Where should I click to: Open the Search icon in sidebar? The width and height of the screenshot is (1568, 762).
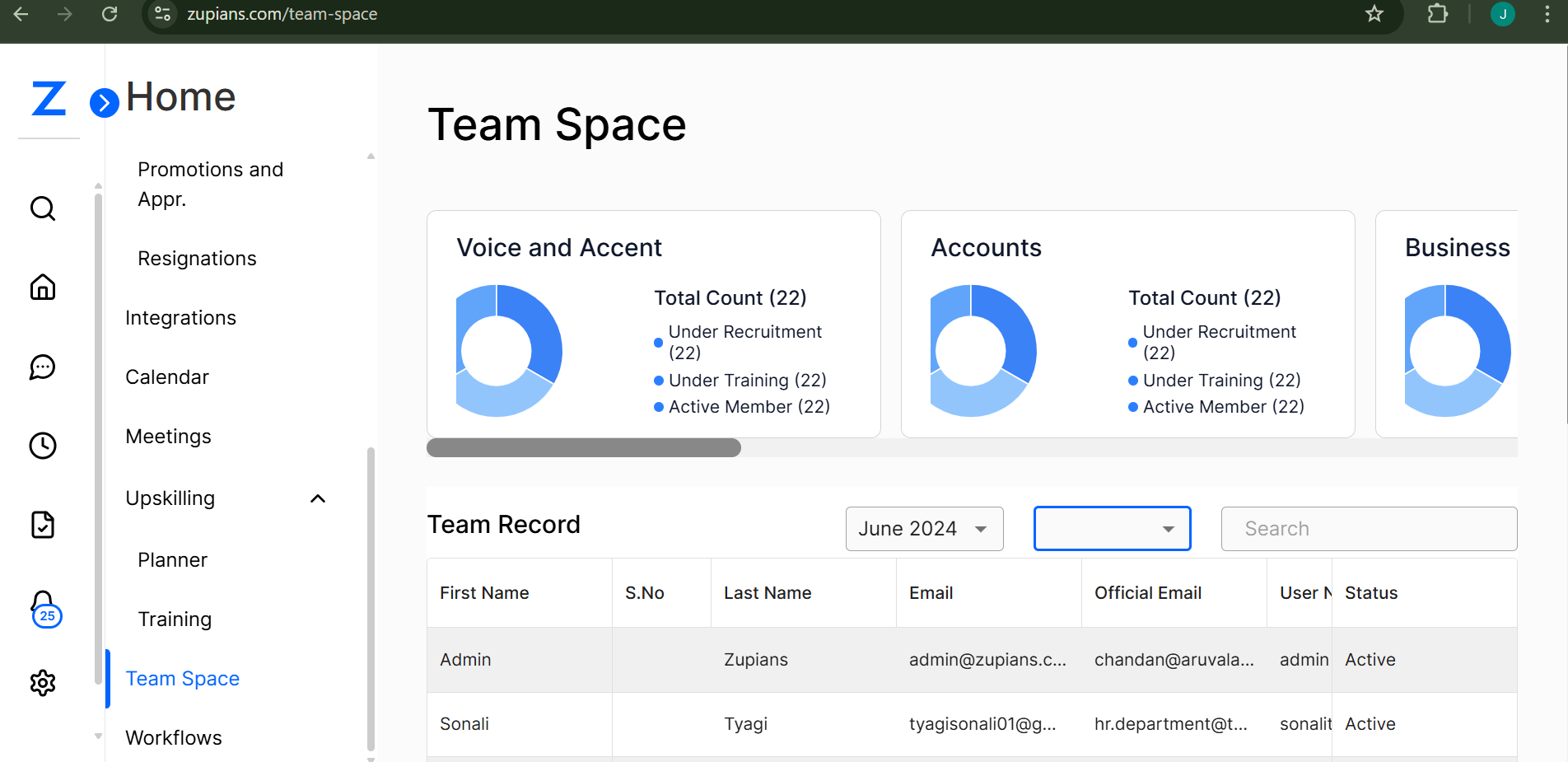pos(42,208)
